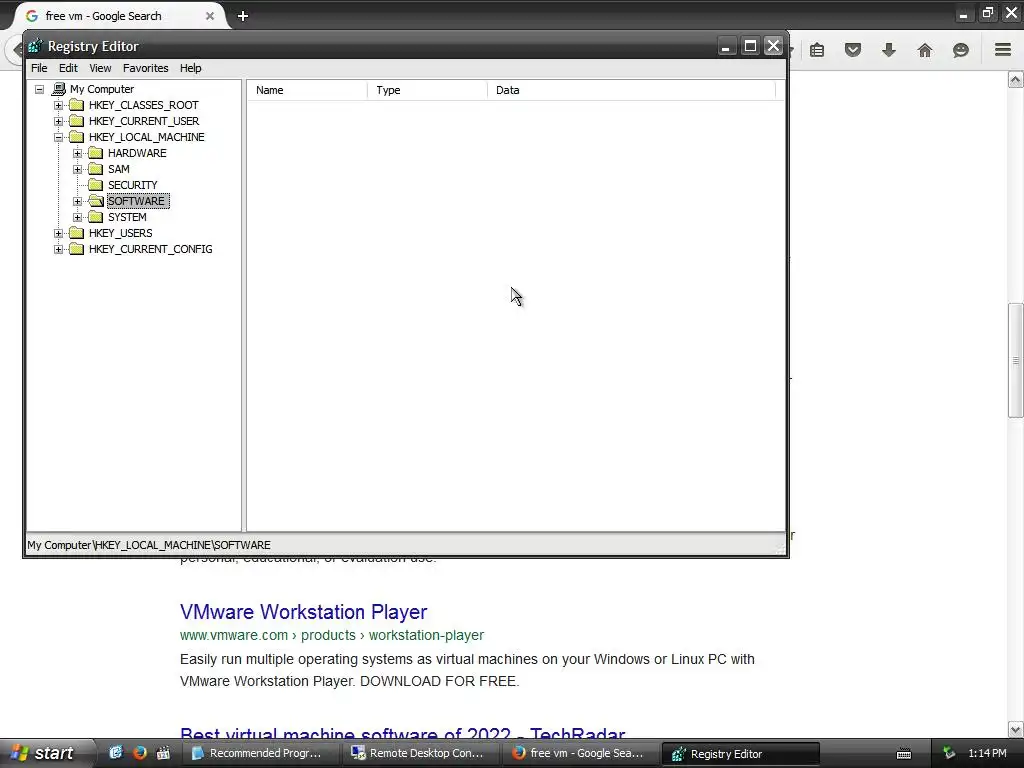Click the Registry Editor title bar icon
Screen dimensions: 1024x768
coord(35,46)
